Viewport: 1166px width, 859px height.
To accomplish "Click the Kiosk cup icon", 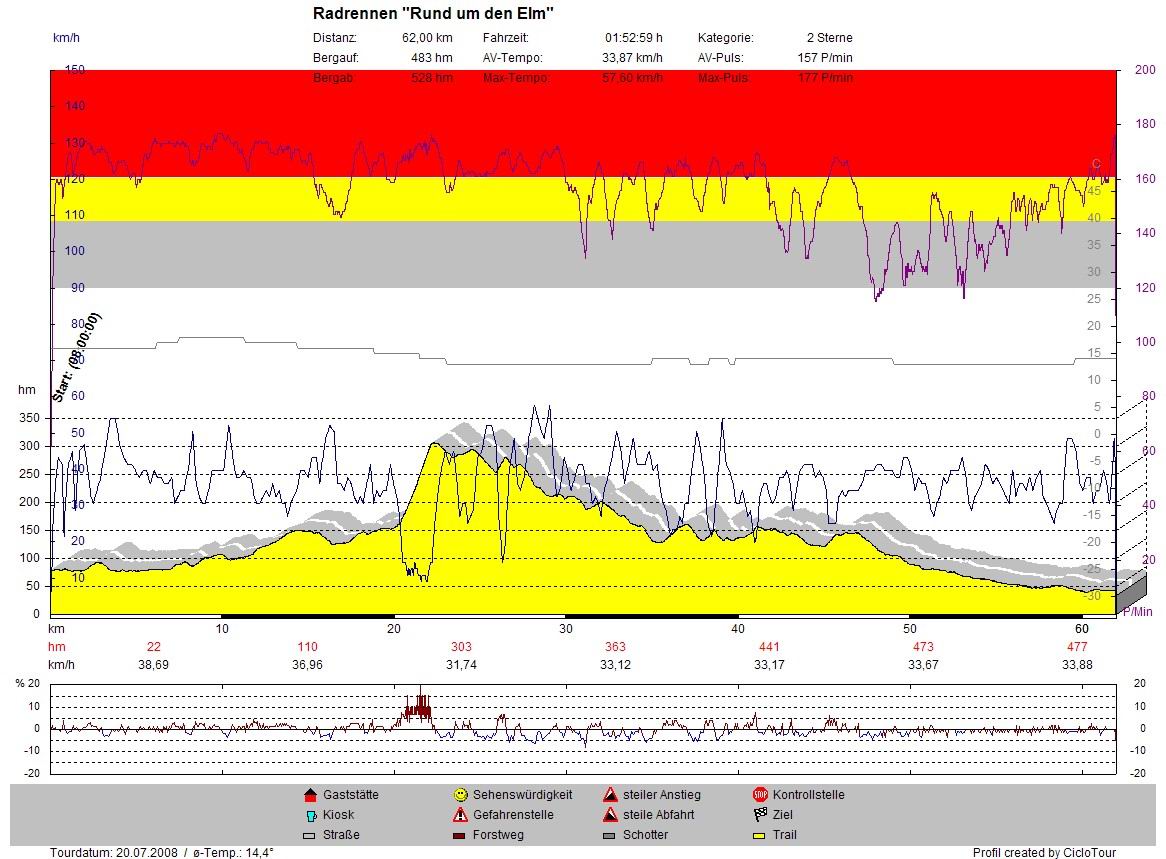I will (309, 815).
